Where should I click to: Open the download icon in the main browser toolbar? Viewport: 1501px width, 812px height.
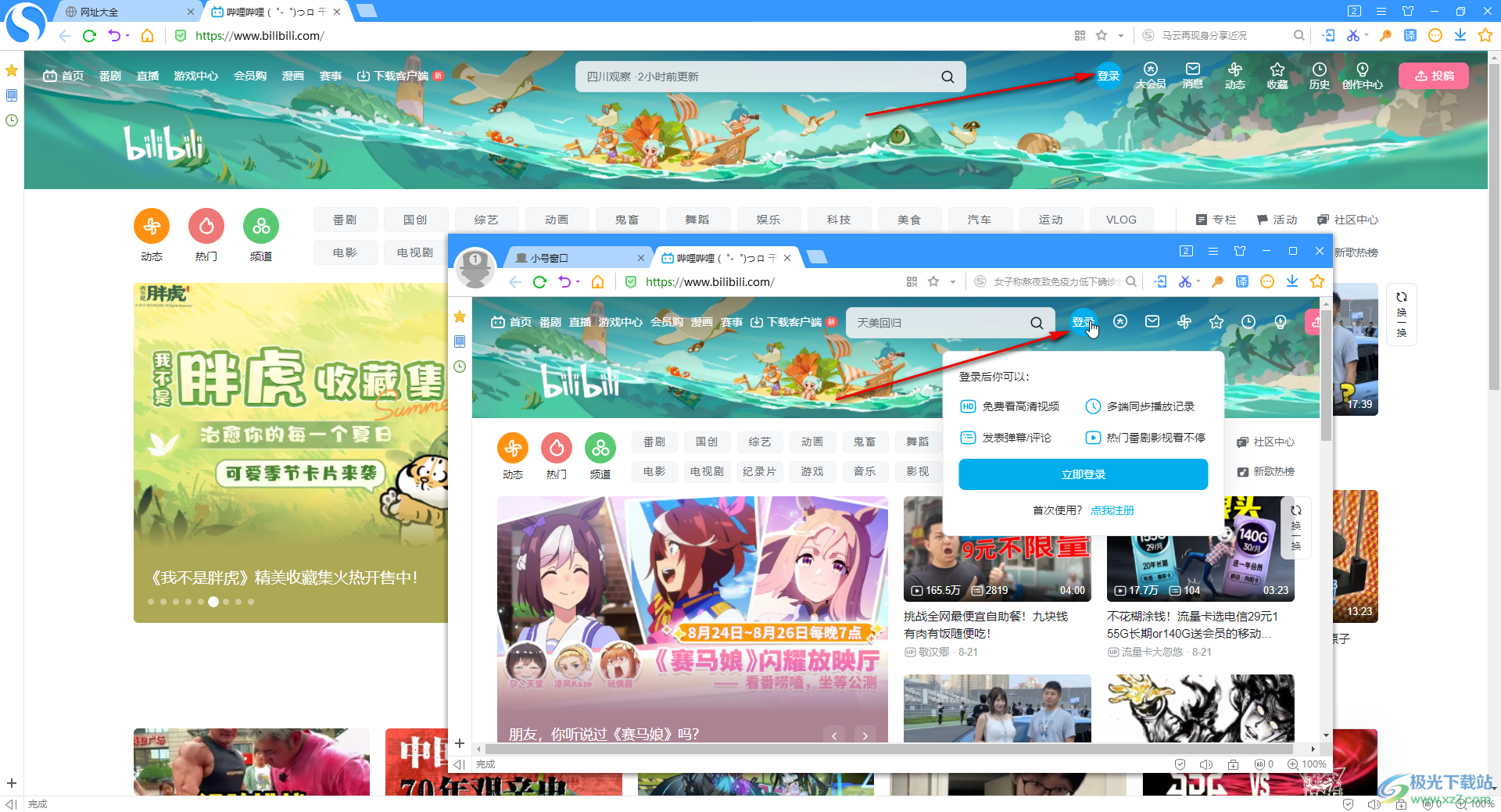pos(1460,35)
